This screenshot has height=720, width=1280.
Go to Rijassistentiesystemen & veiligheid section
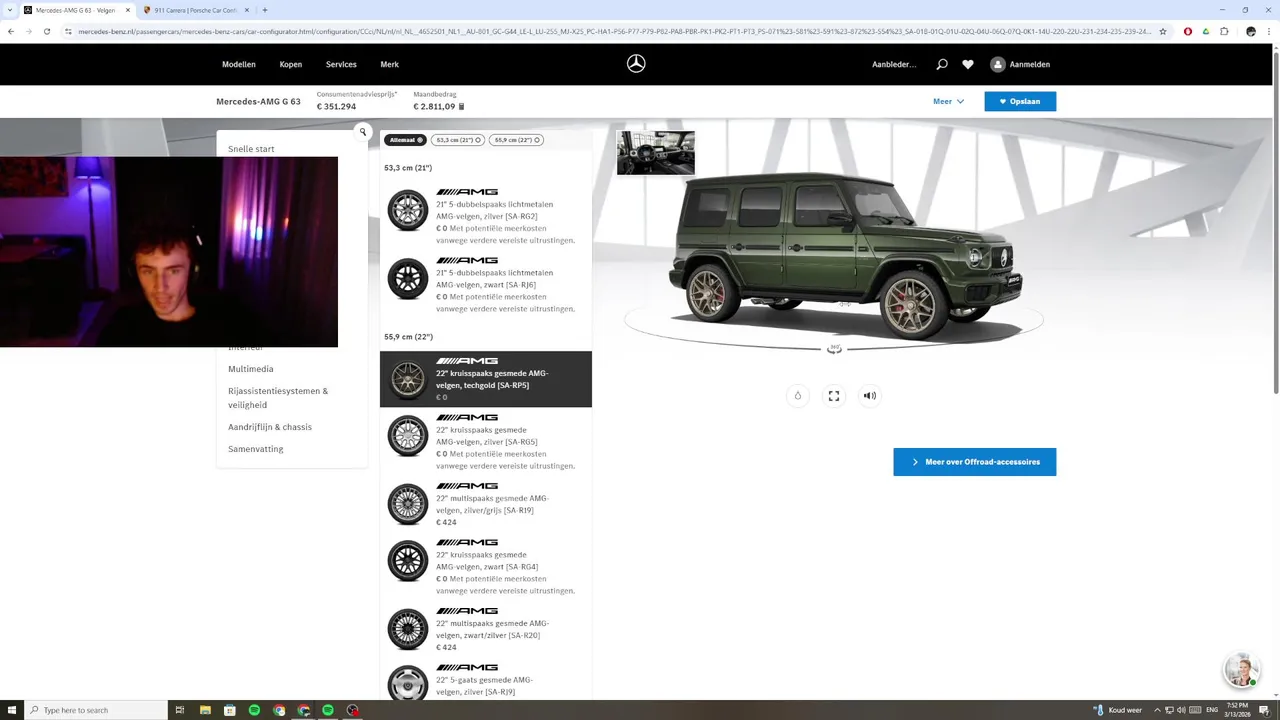[x=278, y=398]
